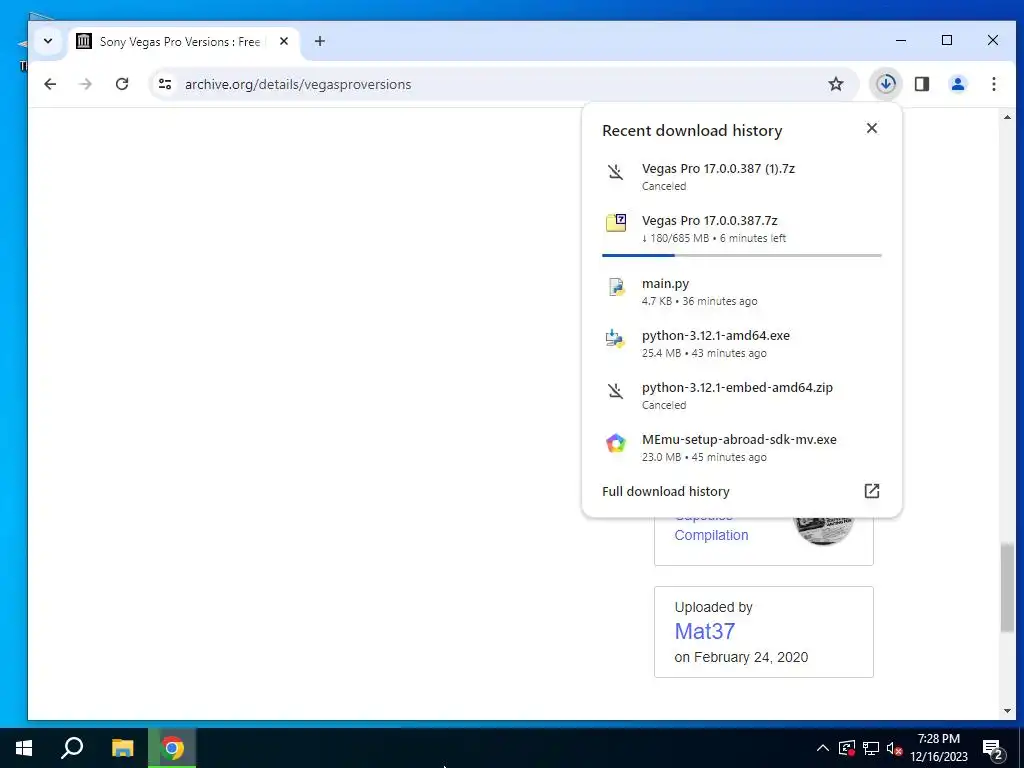This screenshot has height=768, width=1024.
Task: Open tab search dropdown arrow
Action: pyautogui.click(x=48, y=41)
